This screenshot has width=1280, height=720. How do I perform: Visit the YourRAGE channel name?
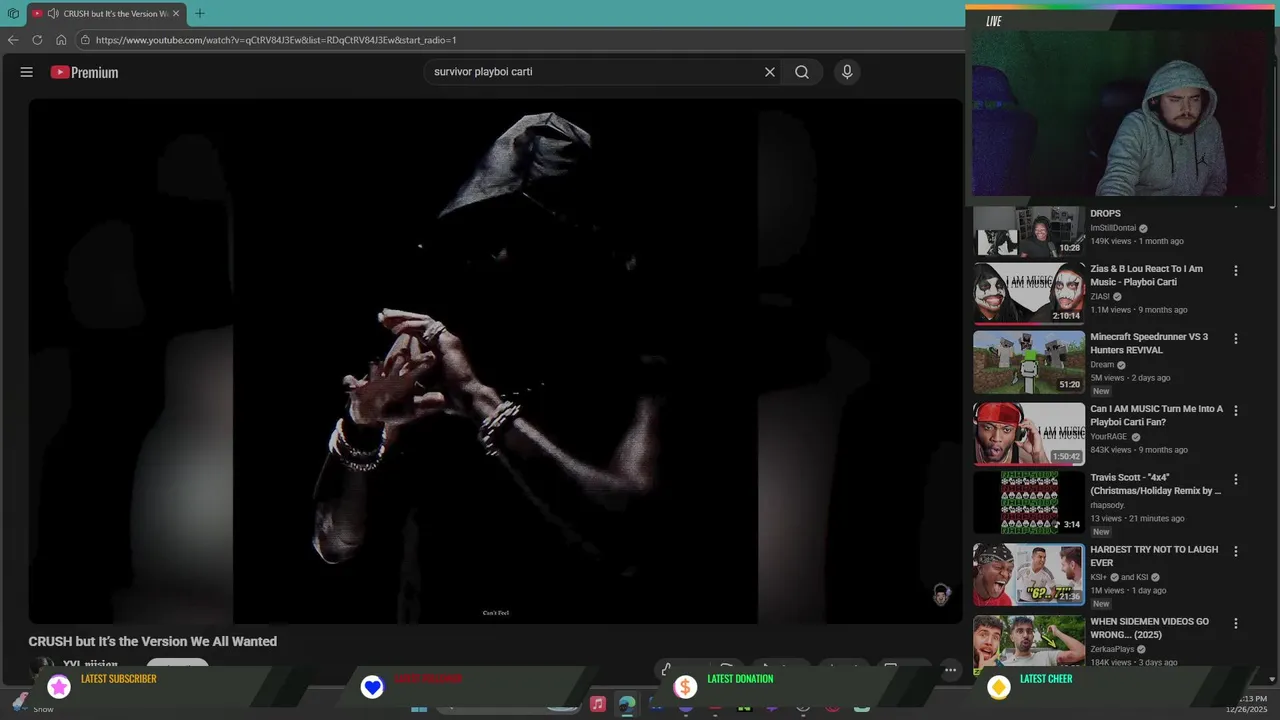pyautogui.click(x=1109, y=436)
